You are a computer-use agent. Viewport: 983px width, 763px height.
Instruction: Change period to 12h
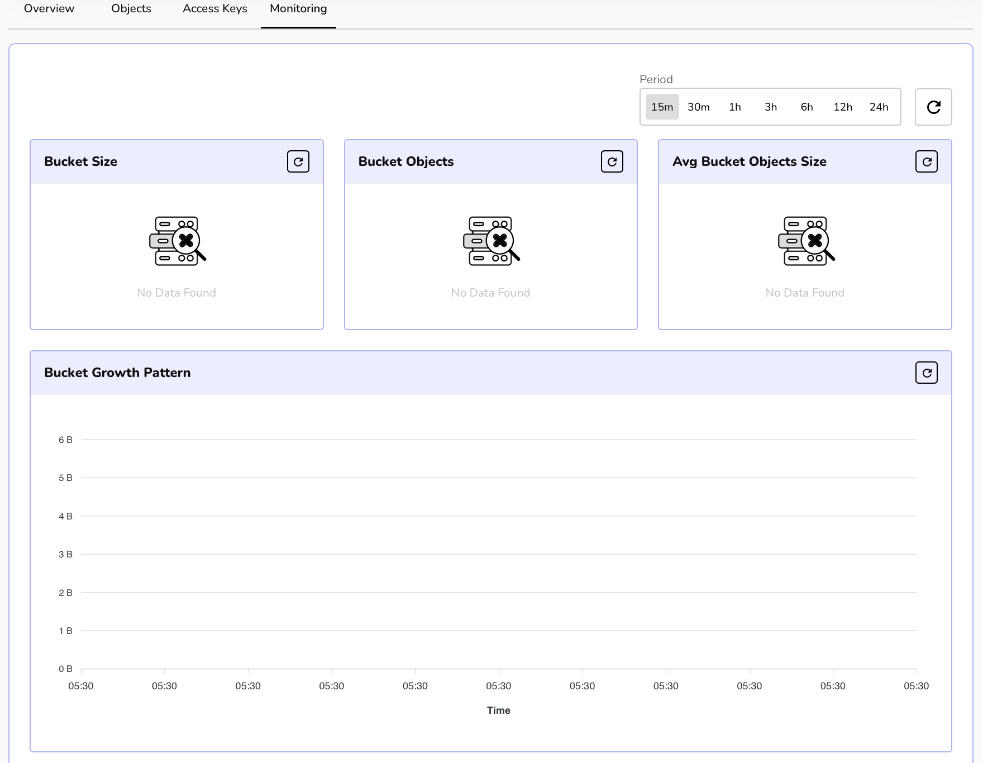843,107
